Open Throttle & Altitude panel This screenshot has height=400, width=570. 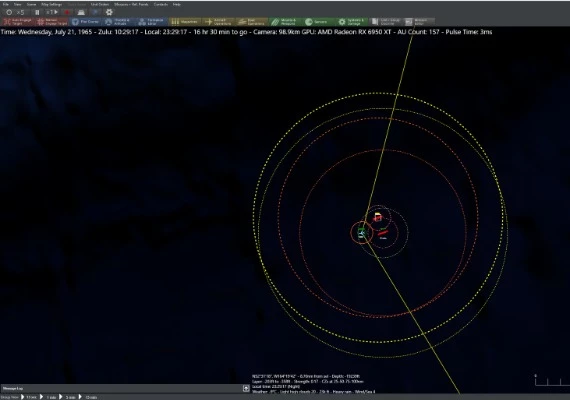(x=118, y=22)
